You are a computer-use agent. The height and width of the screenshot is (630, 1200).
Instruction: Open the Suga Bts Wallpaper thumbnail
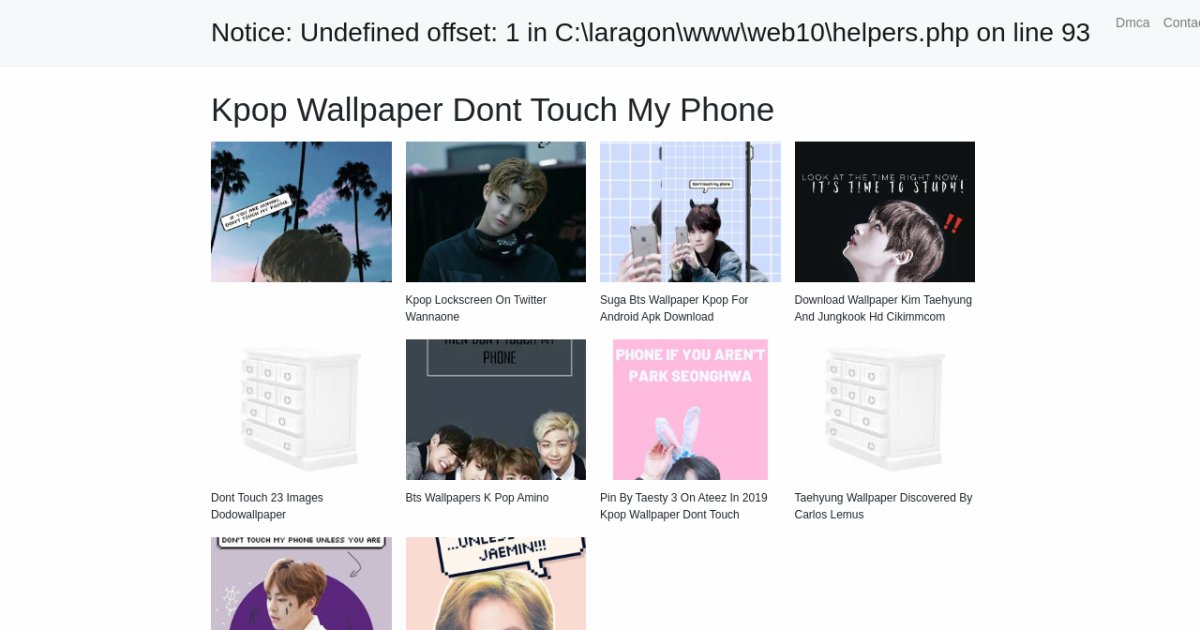coord(690,212)
